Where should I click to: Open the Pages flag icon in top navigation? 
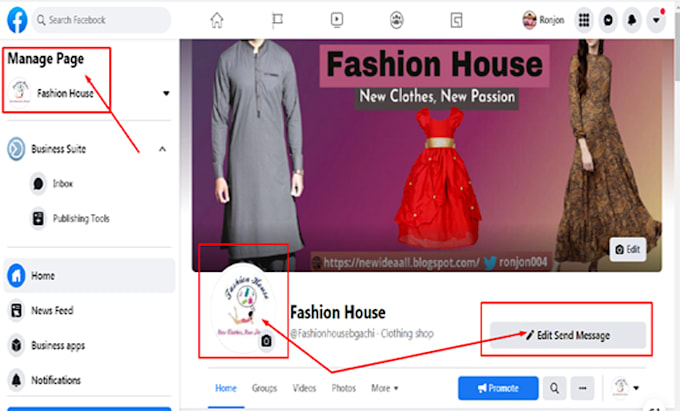point(277,20)
